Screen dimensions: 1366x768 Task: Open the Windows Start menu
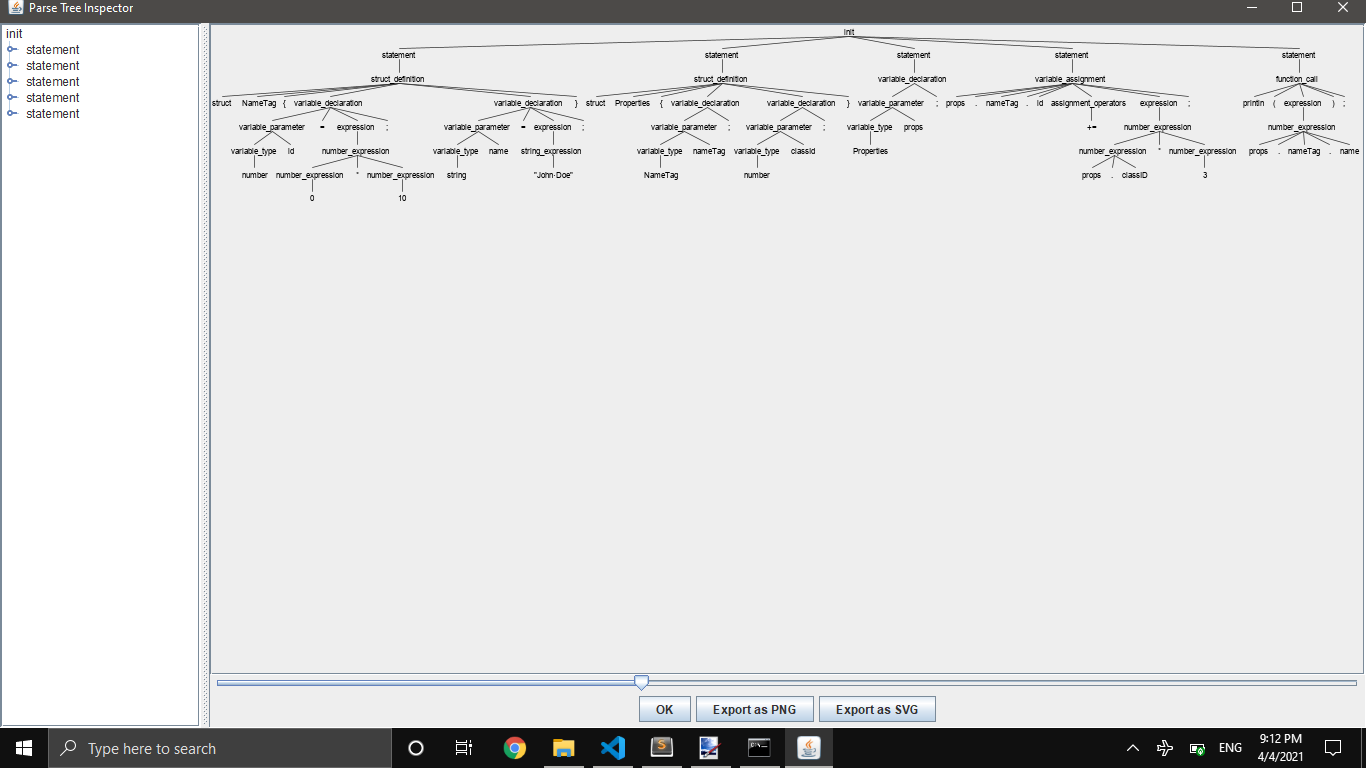[24, 748]
